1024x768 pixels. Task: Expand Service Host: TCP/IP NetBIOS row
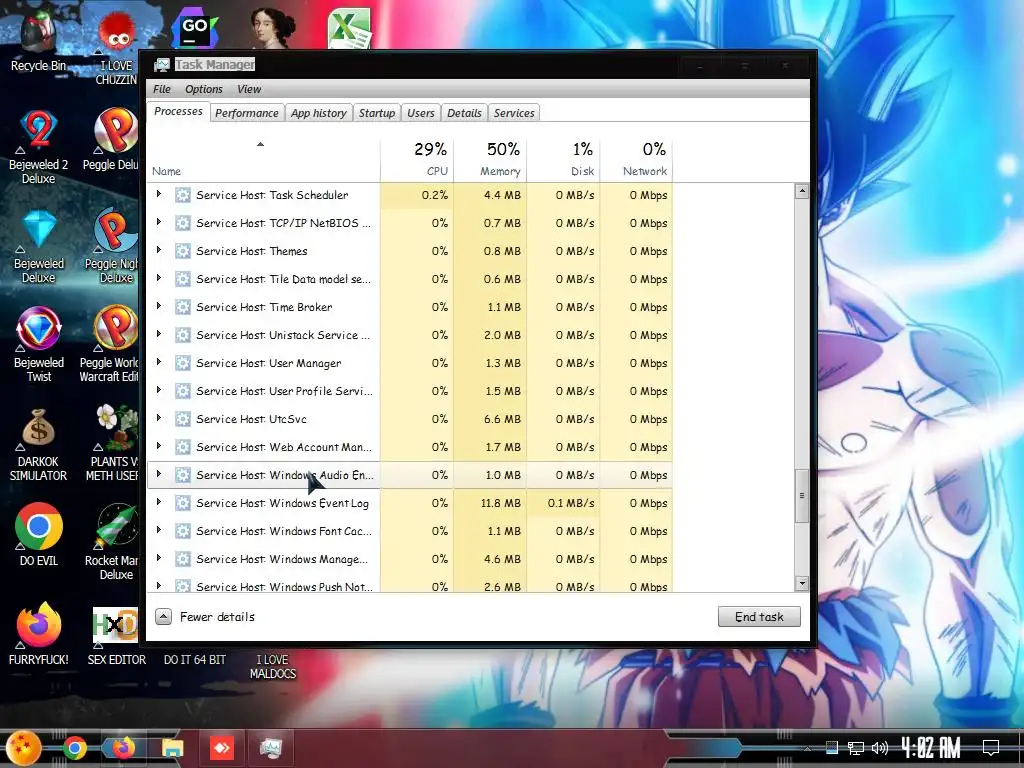click(x=159, y=222)
